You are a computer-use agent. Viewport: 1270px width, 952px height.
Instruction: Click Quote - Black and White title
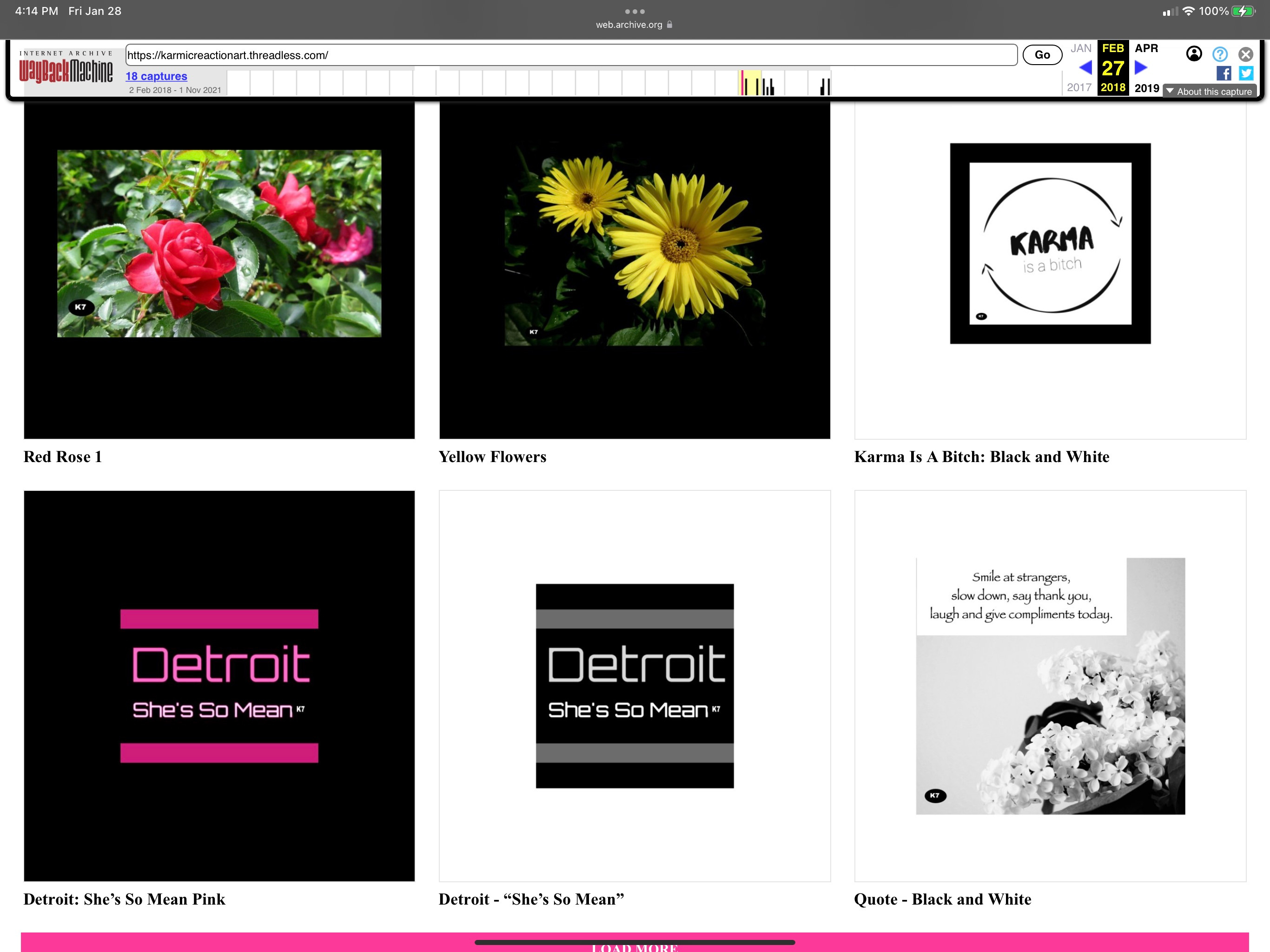(x=943, y=899)
